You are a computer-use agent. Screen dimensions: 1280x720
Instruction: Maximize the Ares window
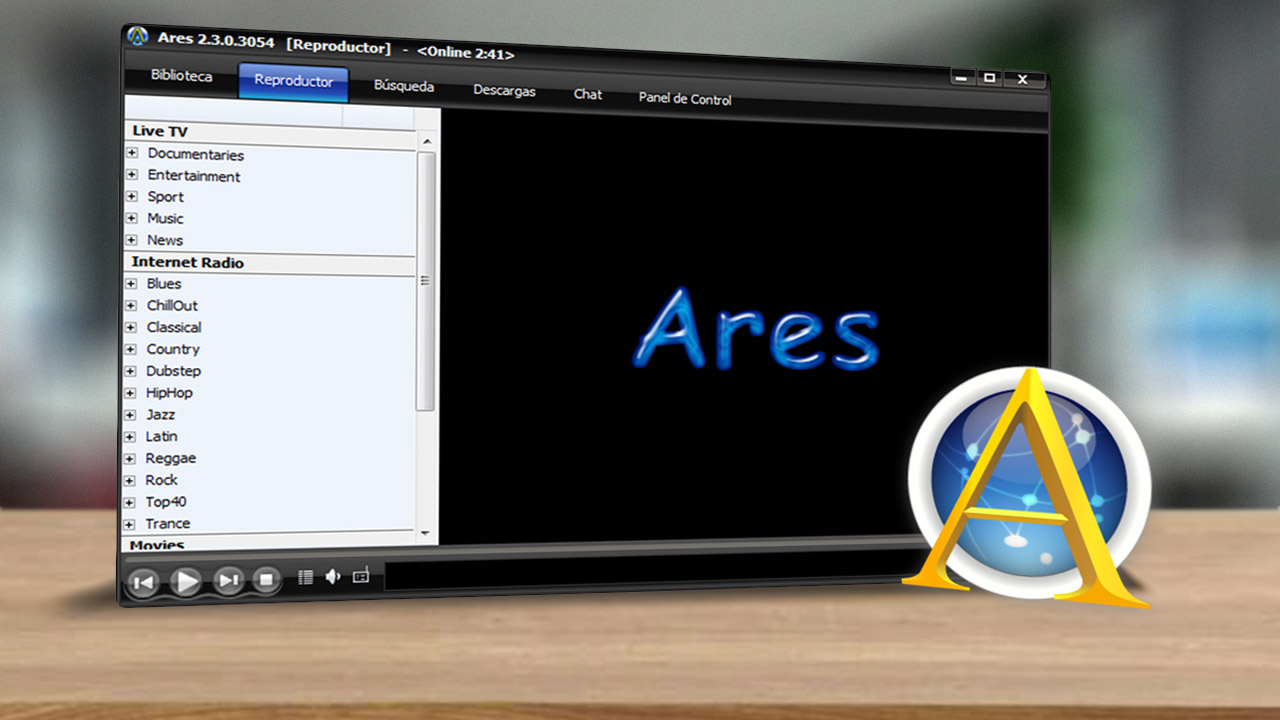[989, 78]
